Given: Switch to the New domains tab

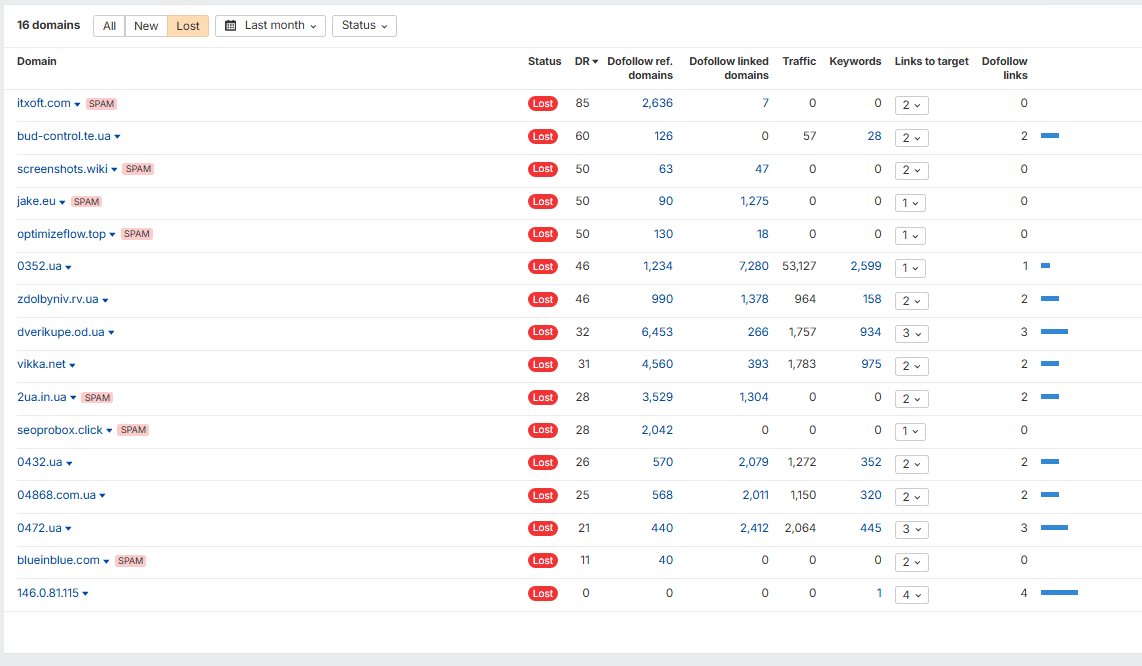Looking at the screenshot, I should (146, 26).
